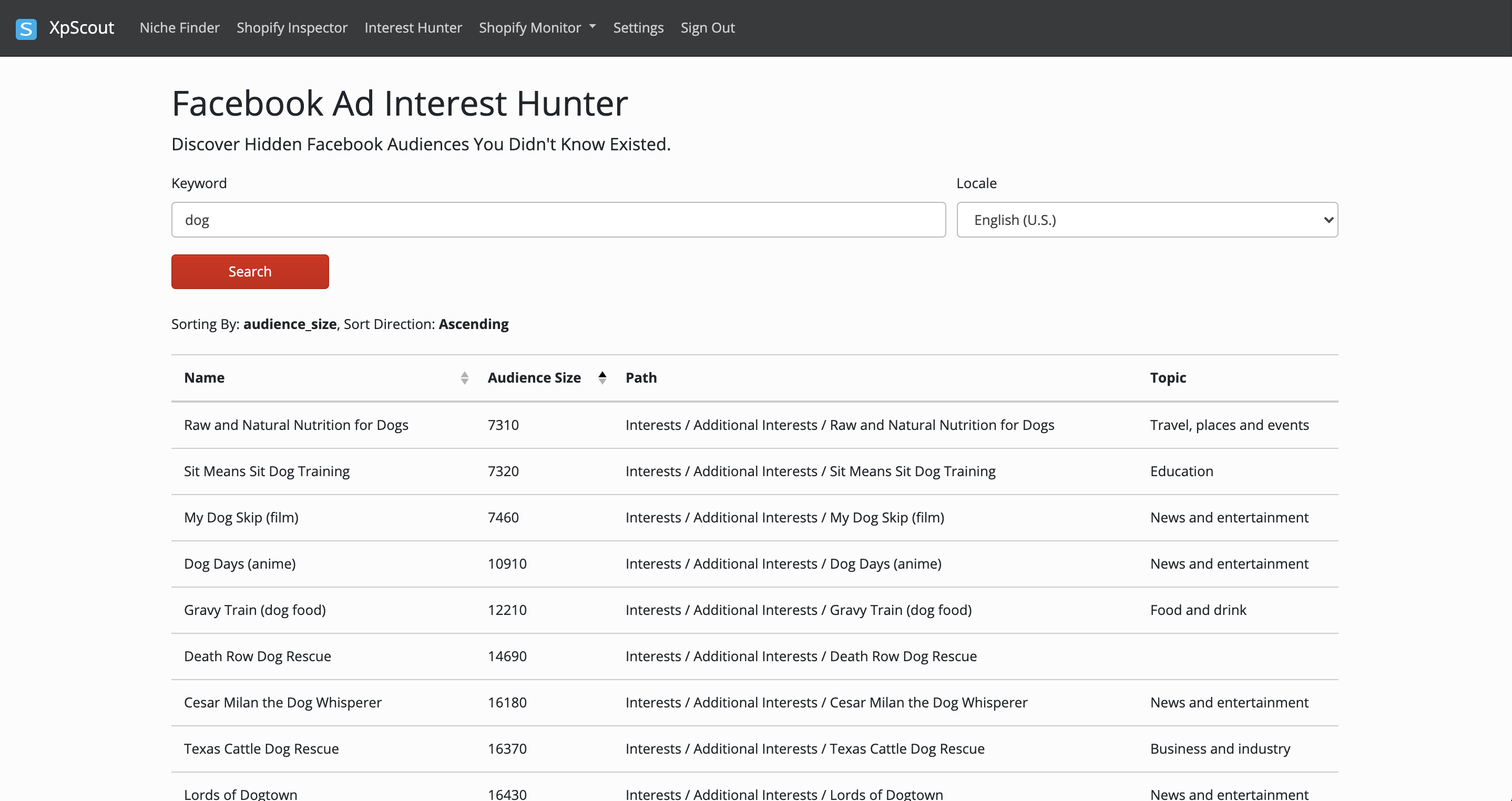Screen dimensions: 1512x801
Task: Click the Audience Size sort arrows
Action: 602,378
